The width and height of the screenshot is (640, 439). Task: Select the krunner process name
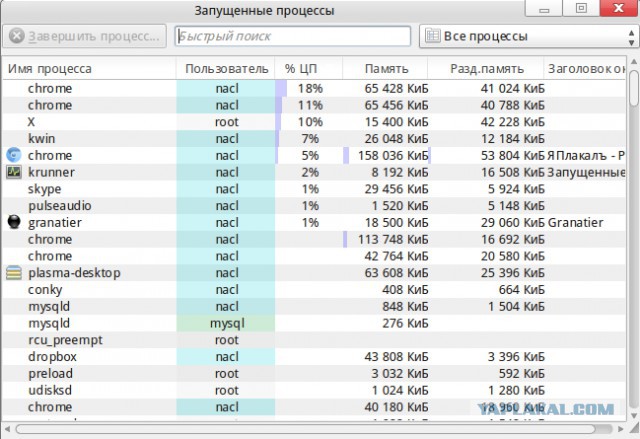click(x=51, y=172)
